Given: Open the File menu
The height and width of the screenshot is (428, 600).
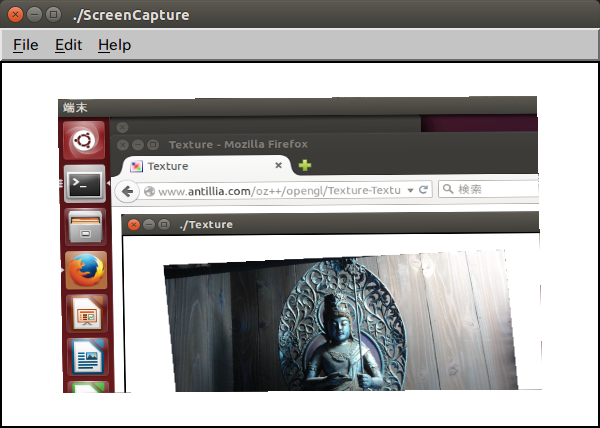Looking at the screenshot, I should [26, 45].
